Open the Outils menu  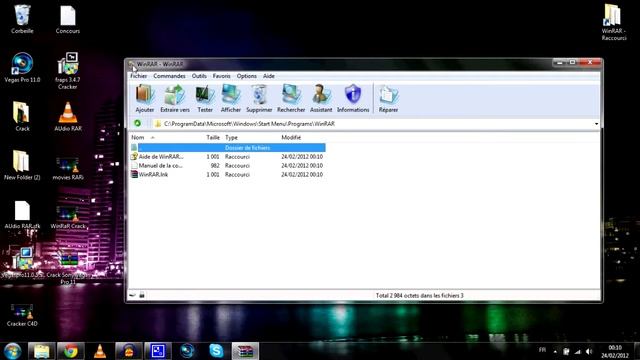[x=199, y=76]
